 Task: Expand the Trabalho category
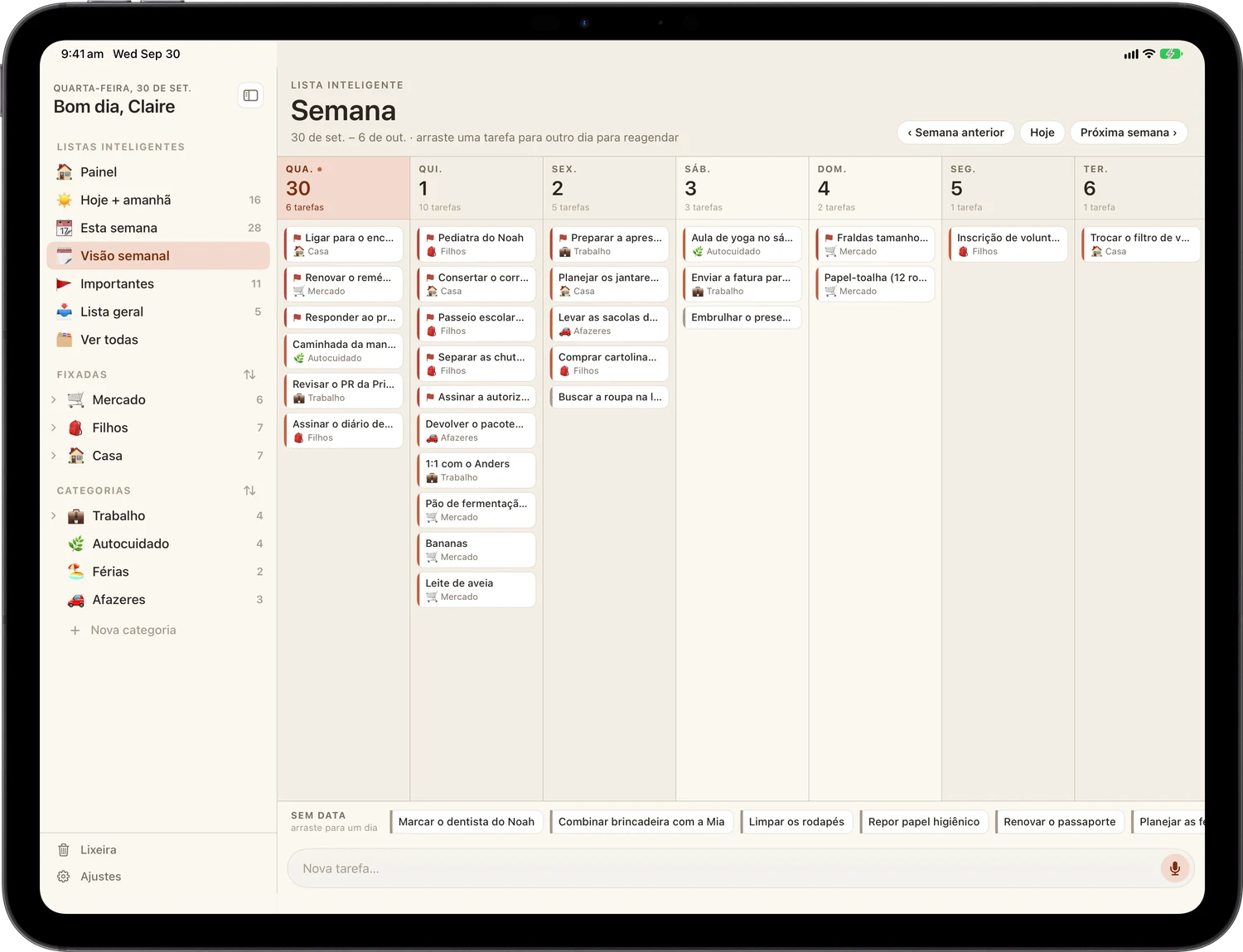(x=54, y=515)
